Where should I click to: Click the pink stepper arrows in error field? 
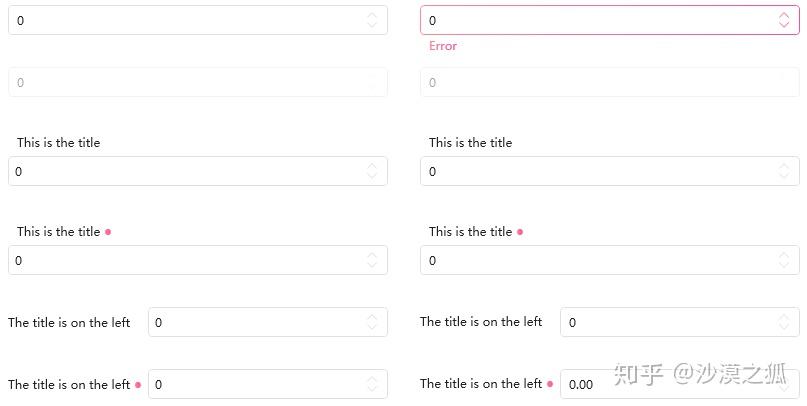[784, 20]
